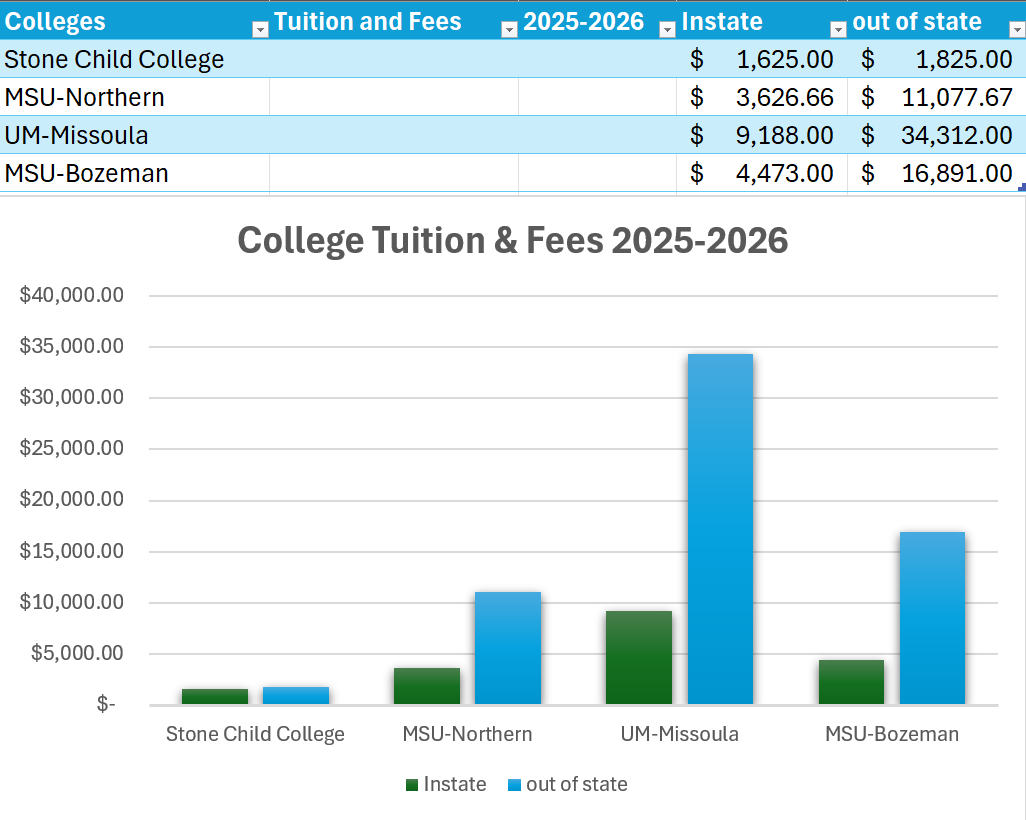1026x820 pixels.
Task: Click the $5,000.00 axis label
Action: pos(77,652)
